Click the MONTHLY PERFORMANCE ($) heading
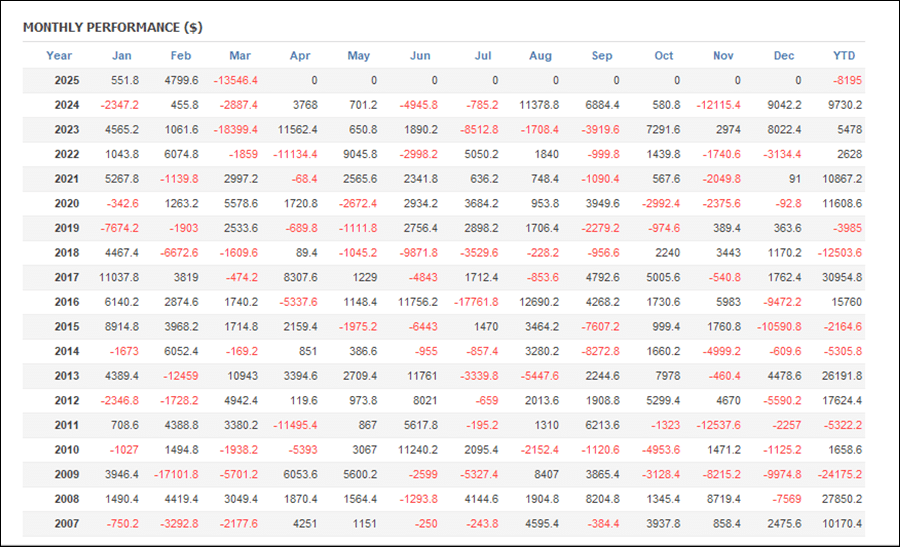Screen dimensions: 900x547 pyautogui.click(x=112, y=28)
